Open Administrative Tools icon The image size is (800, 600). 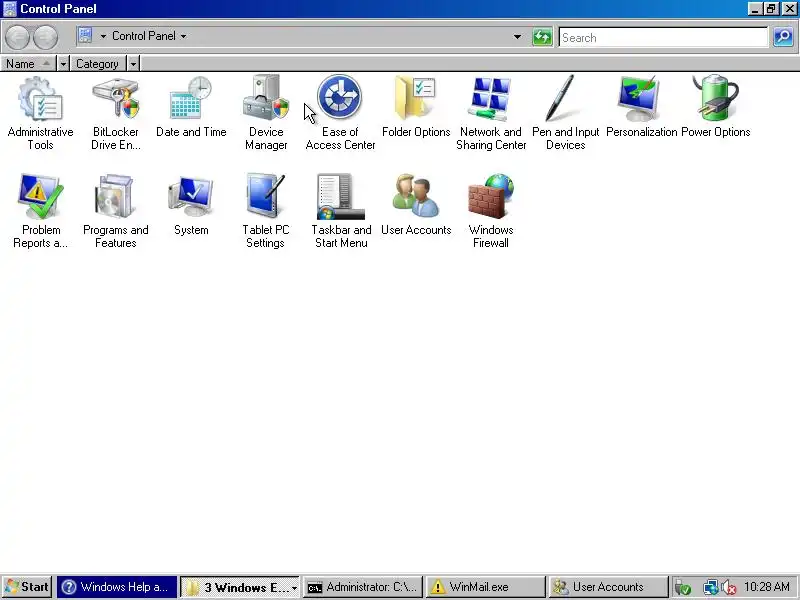[x=40, y=98]
